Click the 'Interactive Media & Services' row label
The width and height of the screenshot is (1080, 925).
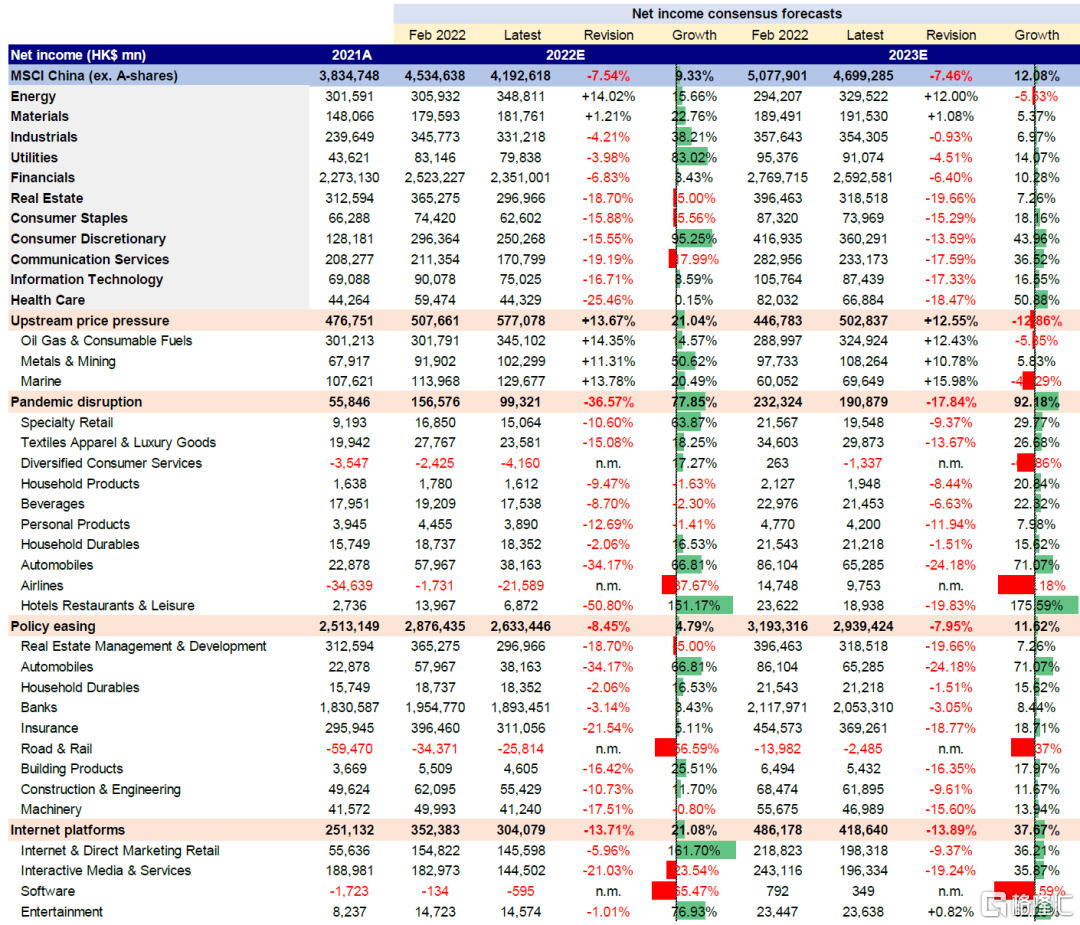coord(106,871)
